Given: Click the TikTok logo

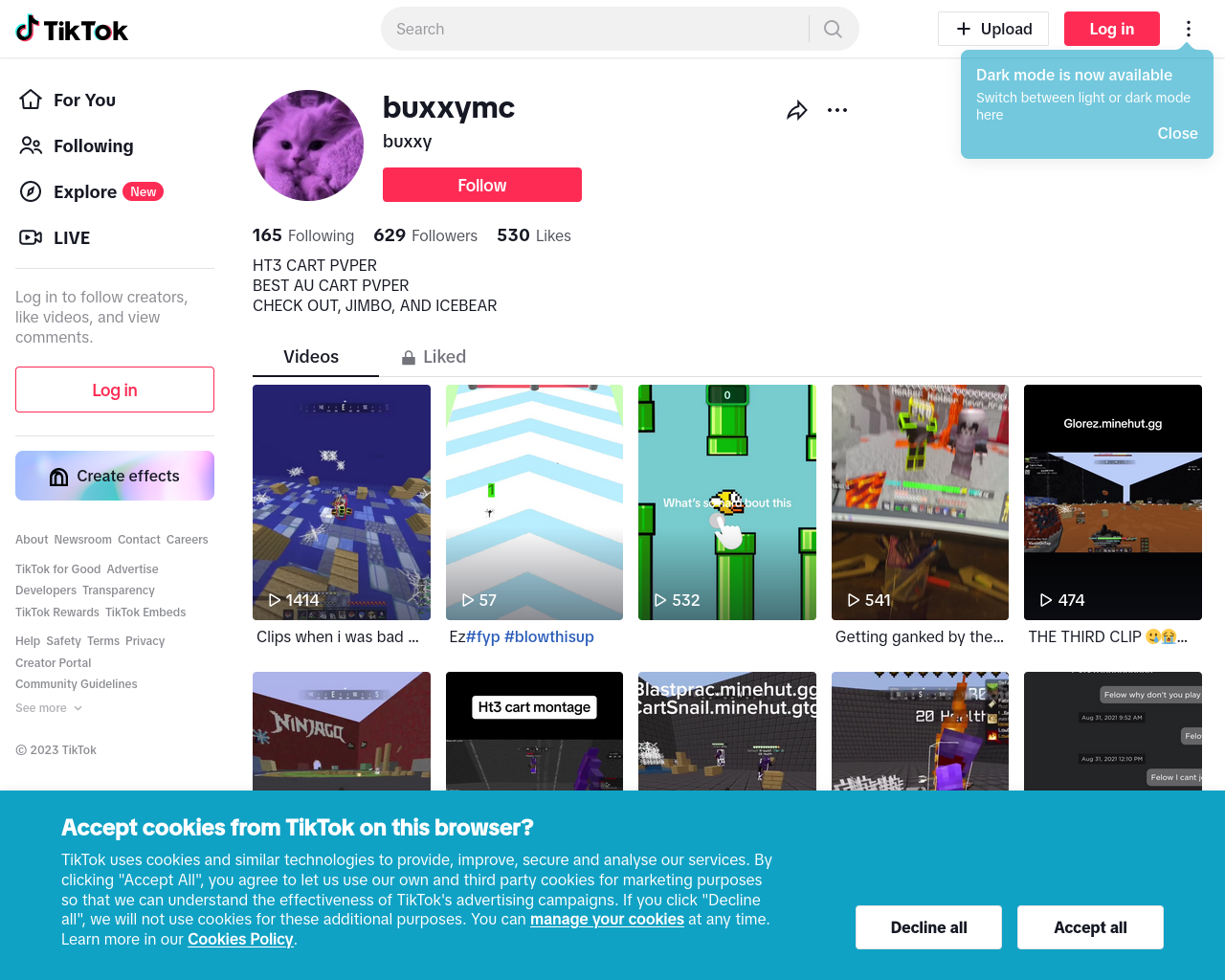Looking at the screenshot, I should coord(72,30).
